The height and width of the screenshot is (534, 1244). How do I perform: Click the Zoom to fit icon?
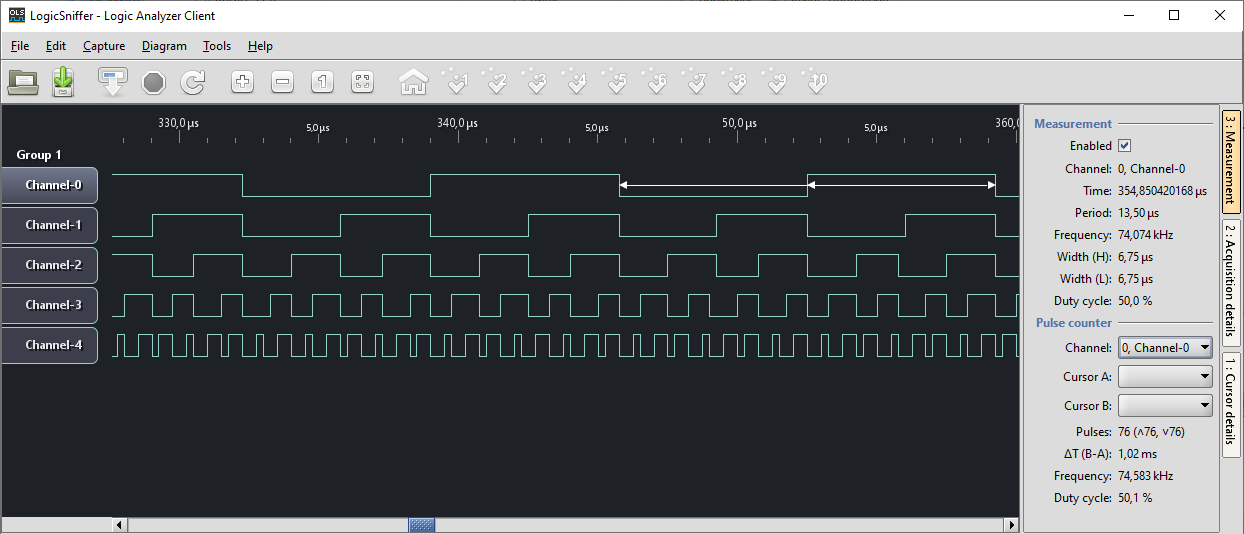[362, 83]
